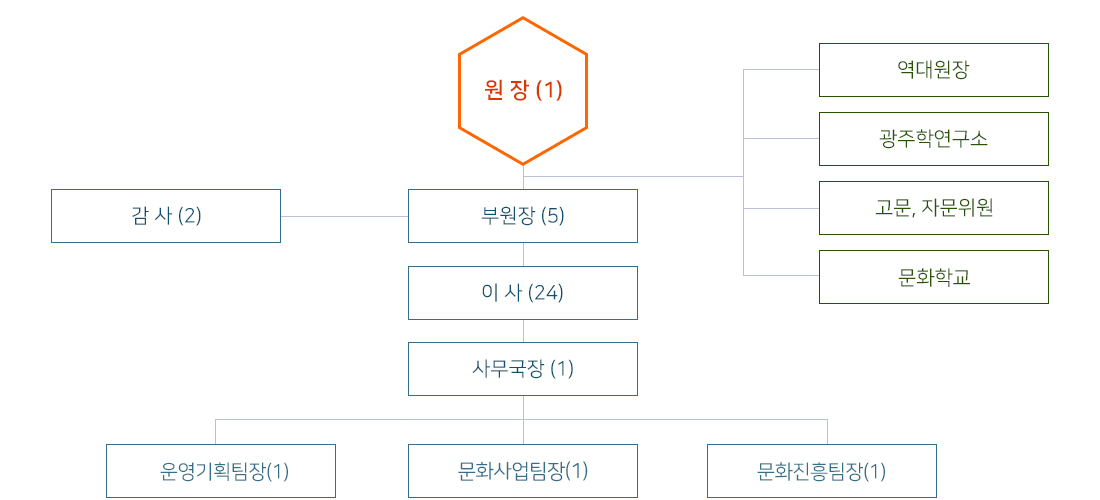Click the 문화진흥팀장(1) box
1100x500 pixels.
click(822, 471)
